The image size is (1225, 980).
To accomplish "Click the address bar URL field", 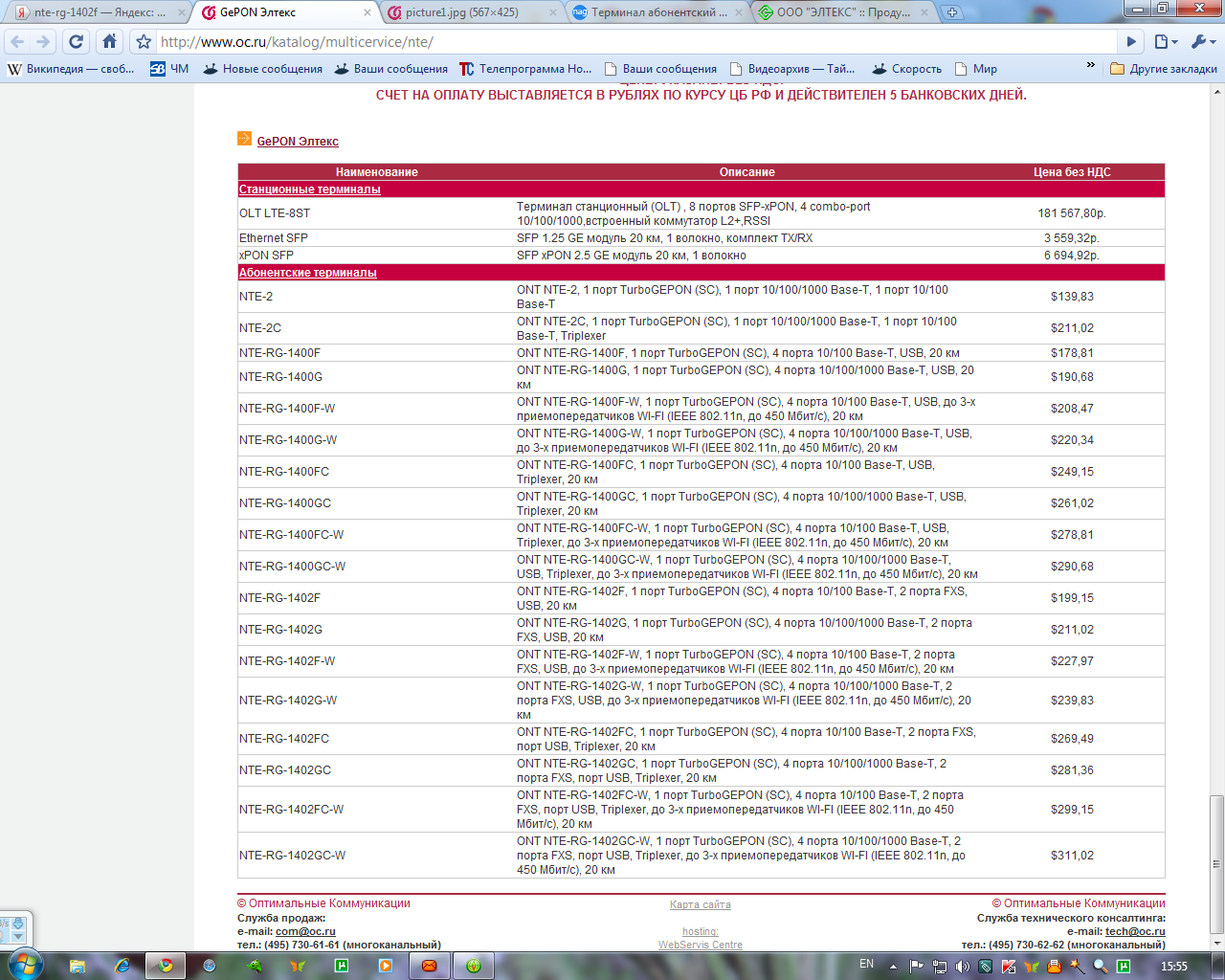I will [x=635, y=42].
